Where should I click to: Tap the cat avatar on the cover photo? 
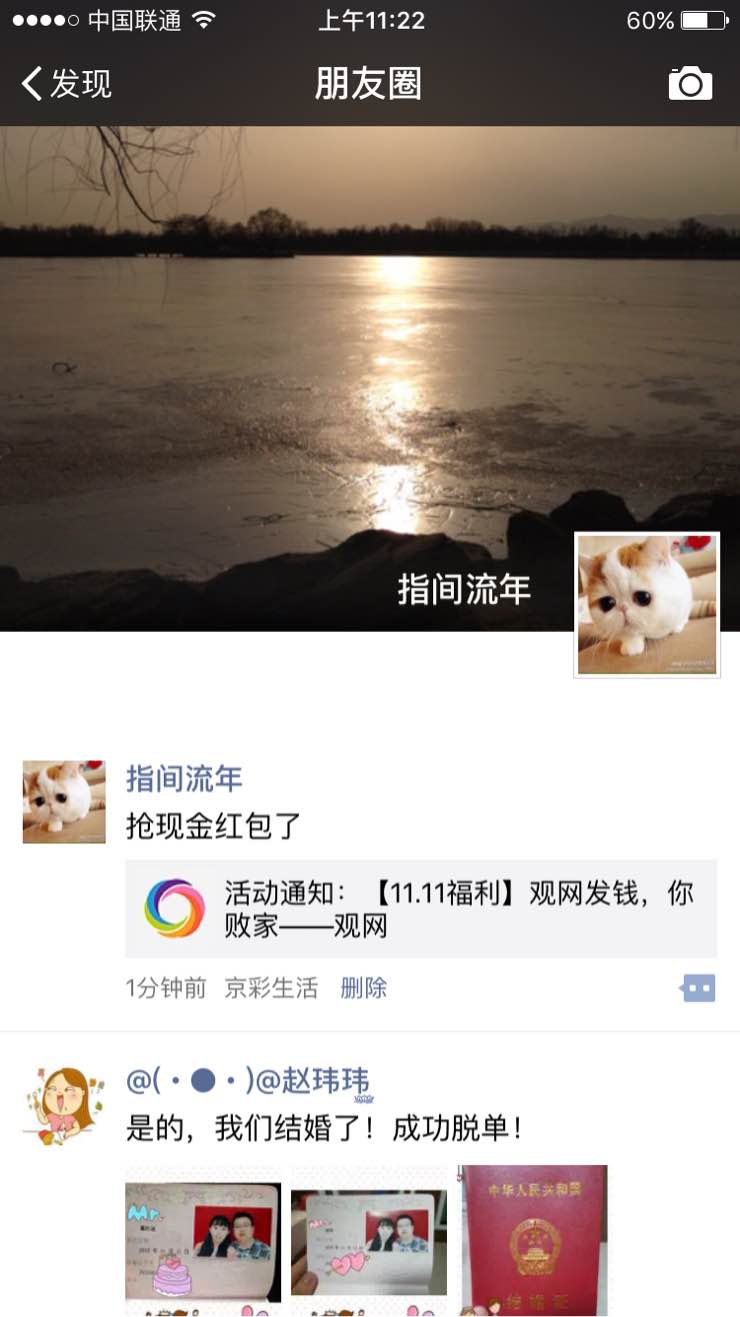(647, 605)
